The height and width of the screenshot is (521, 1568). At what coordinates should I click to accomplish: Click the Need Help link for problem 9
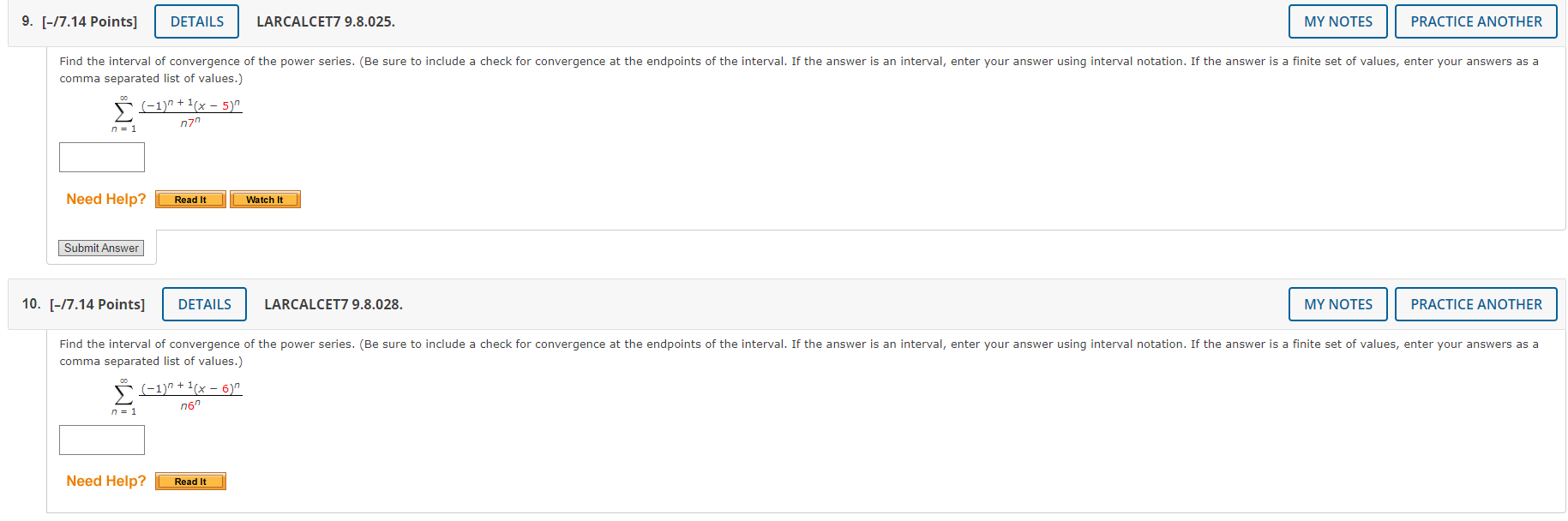105,199
